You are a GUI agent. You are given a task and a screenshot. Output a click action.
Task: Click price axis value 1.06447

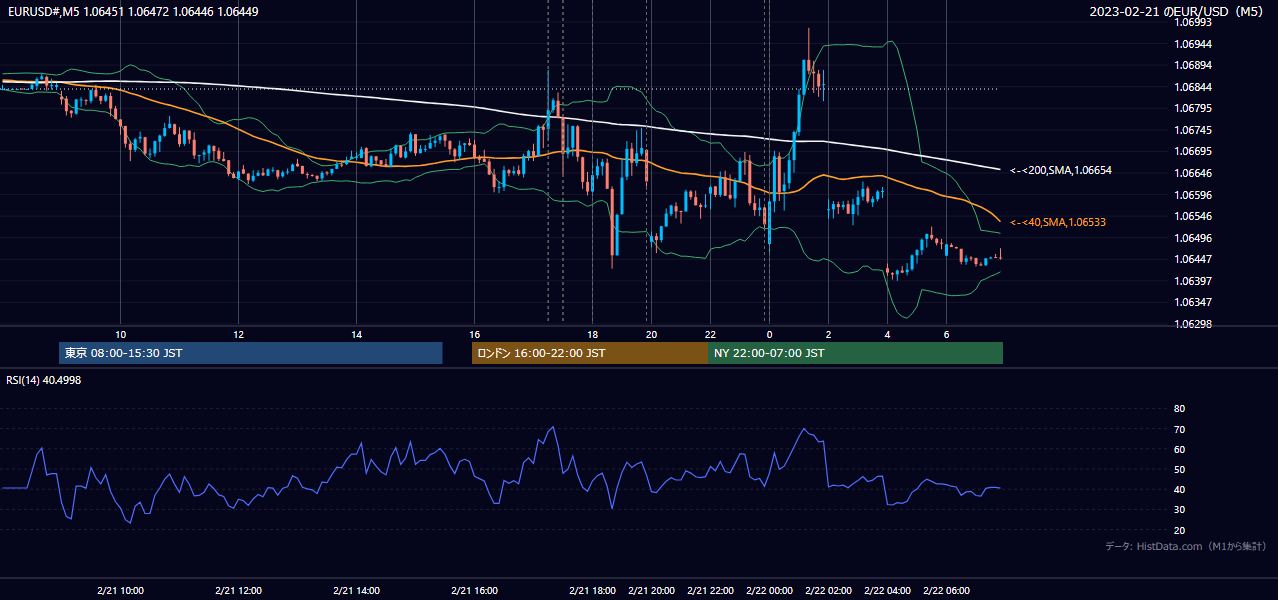(1193, 260)
